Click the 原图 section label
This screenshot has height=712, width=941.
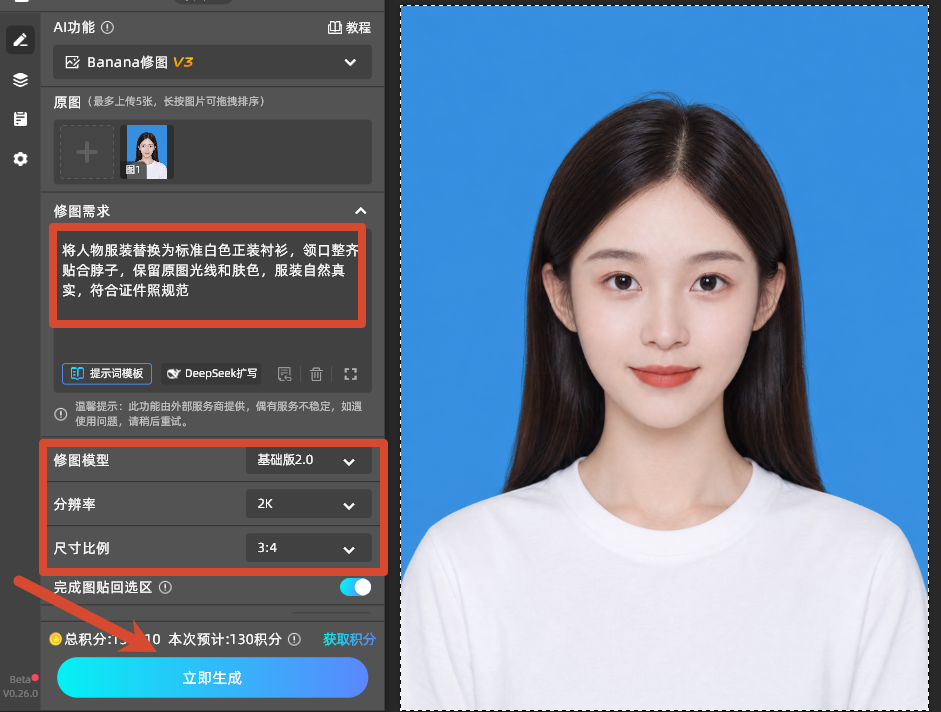point(67,102)
